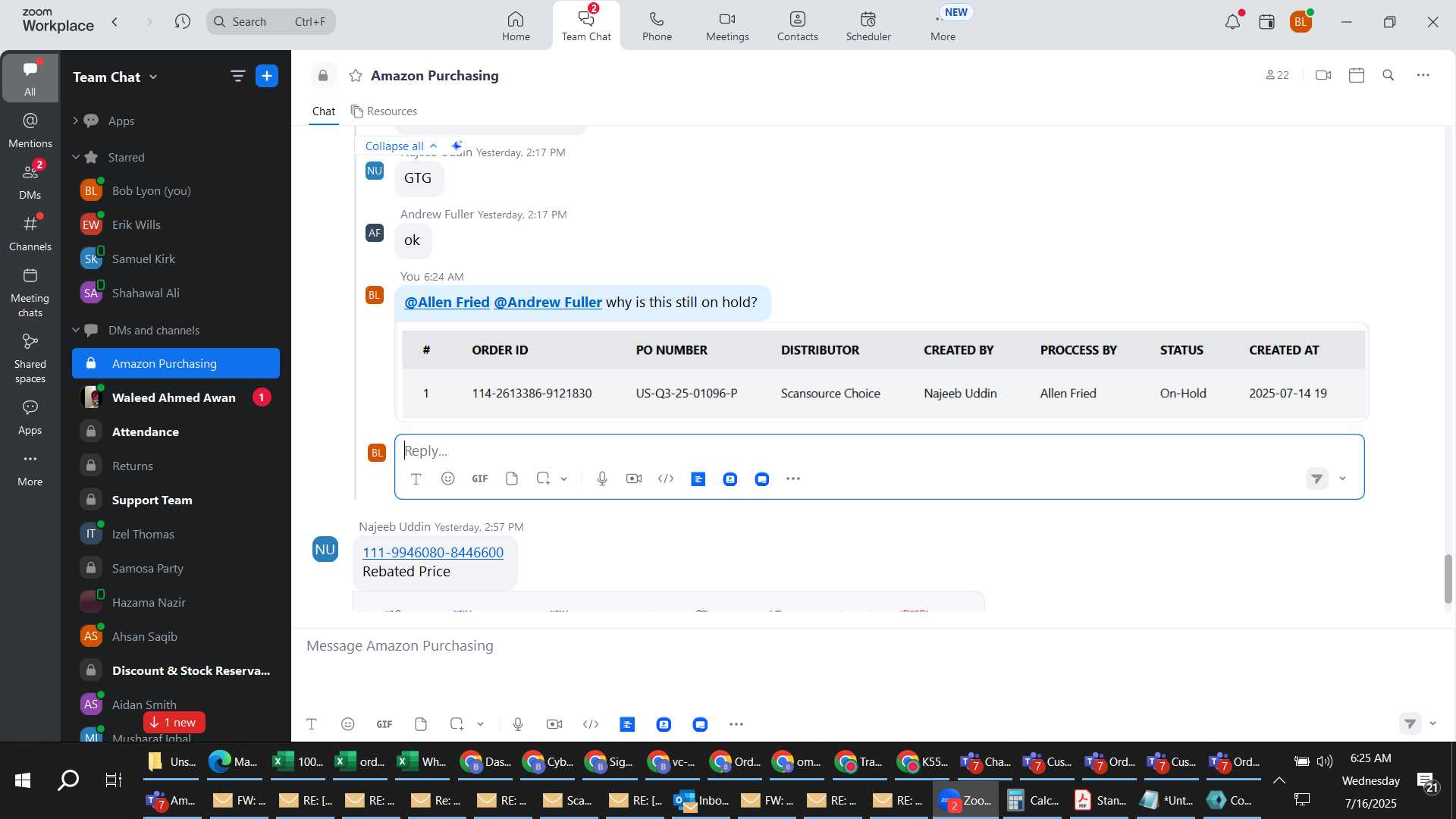The width and height of the screenshot is (1456, 819).
Task: Click the new chat plus button
Action: [x=267, y=76]
